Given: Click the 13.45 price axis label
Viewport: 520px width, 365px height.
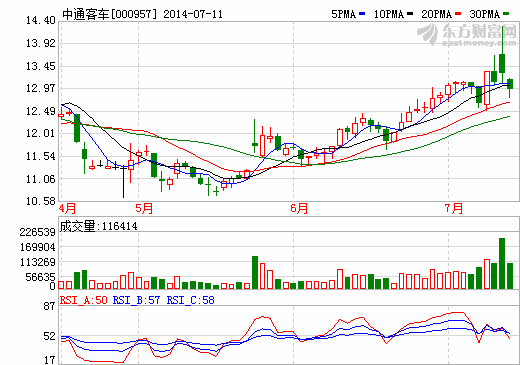Looking at the screenshot, I should [41, 66].
